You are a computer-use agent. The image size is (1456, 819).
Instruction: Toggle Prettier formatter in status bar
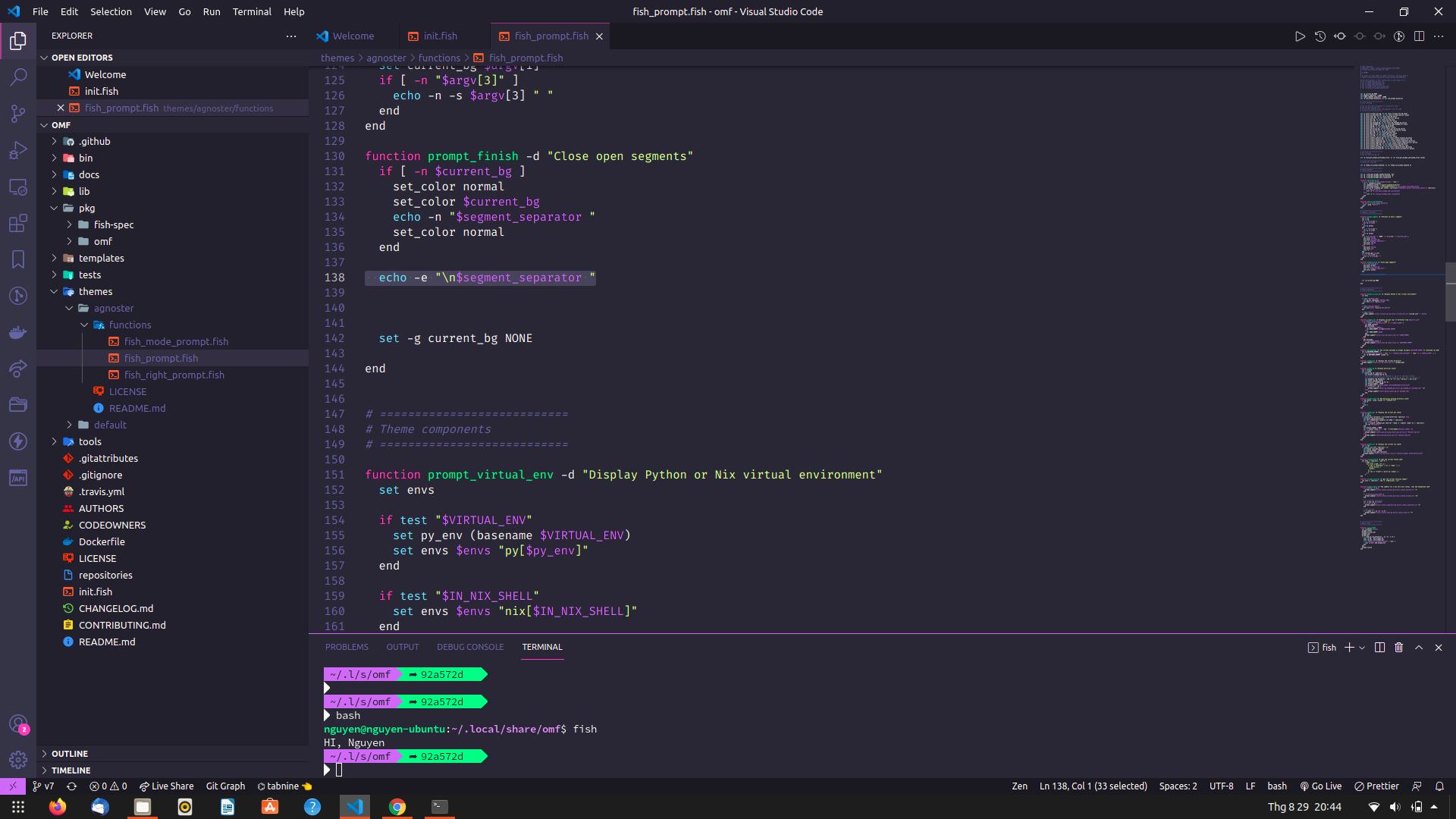pos(1376,786)
